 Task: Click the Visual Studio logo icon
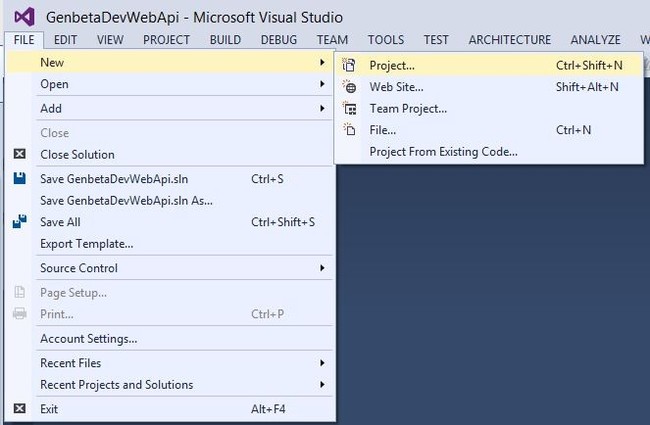[24, 17]
